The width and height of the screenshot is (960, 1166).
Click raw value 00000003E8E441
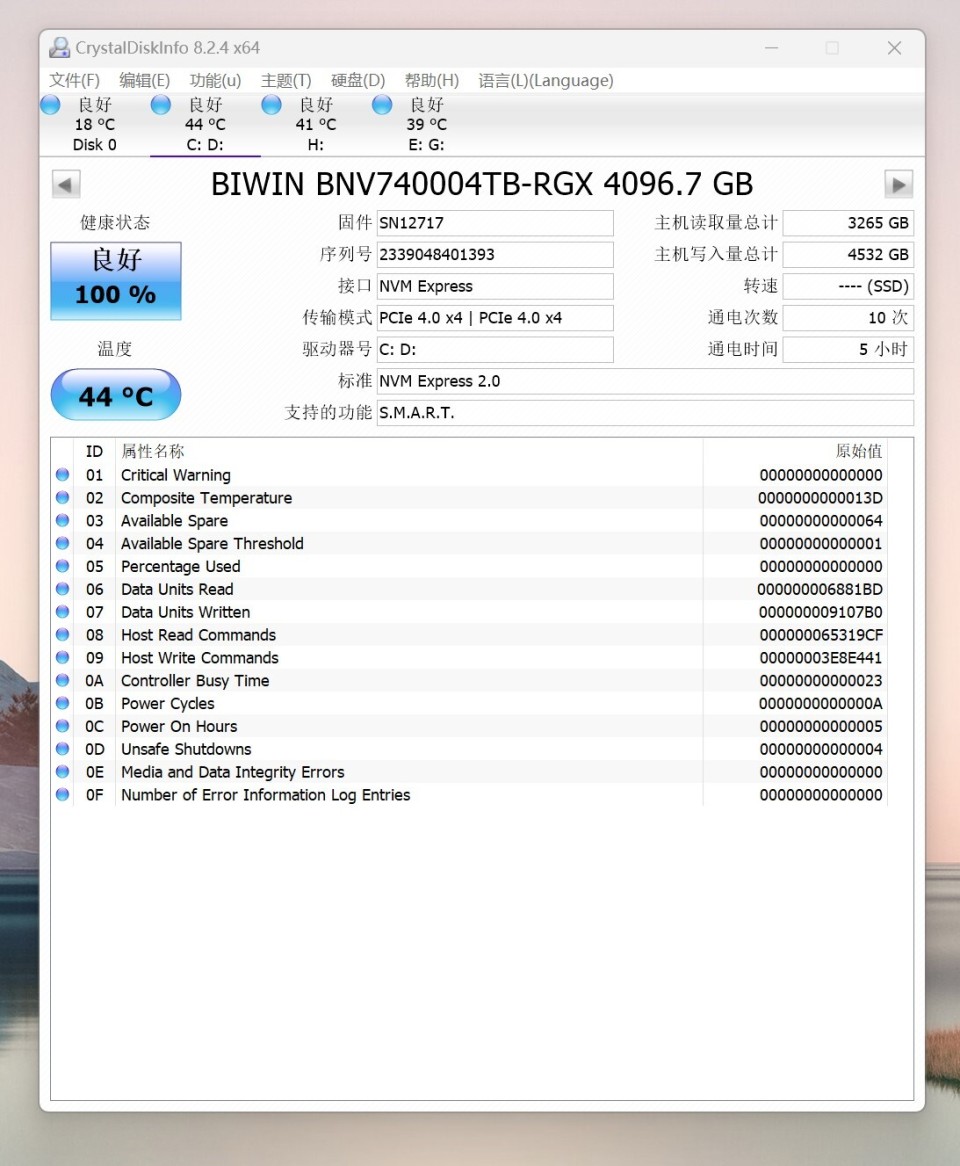(x=820, y=657)
